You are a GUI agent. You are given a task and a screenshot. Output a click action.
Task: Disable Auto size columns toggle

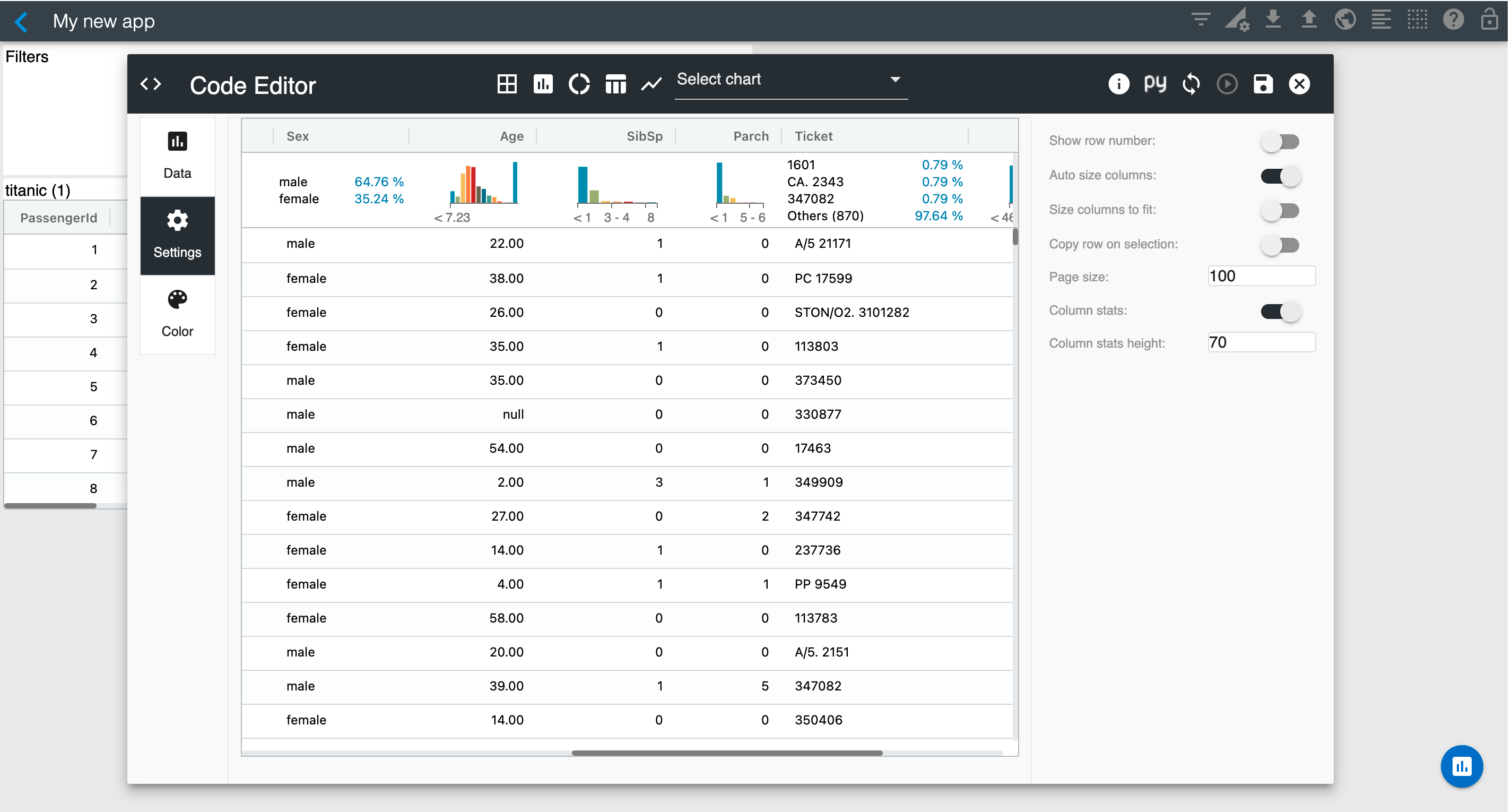[1280, 176]
